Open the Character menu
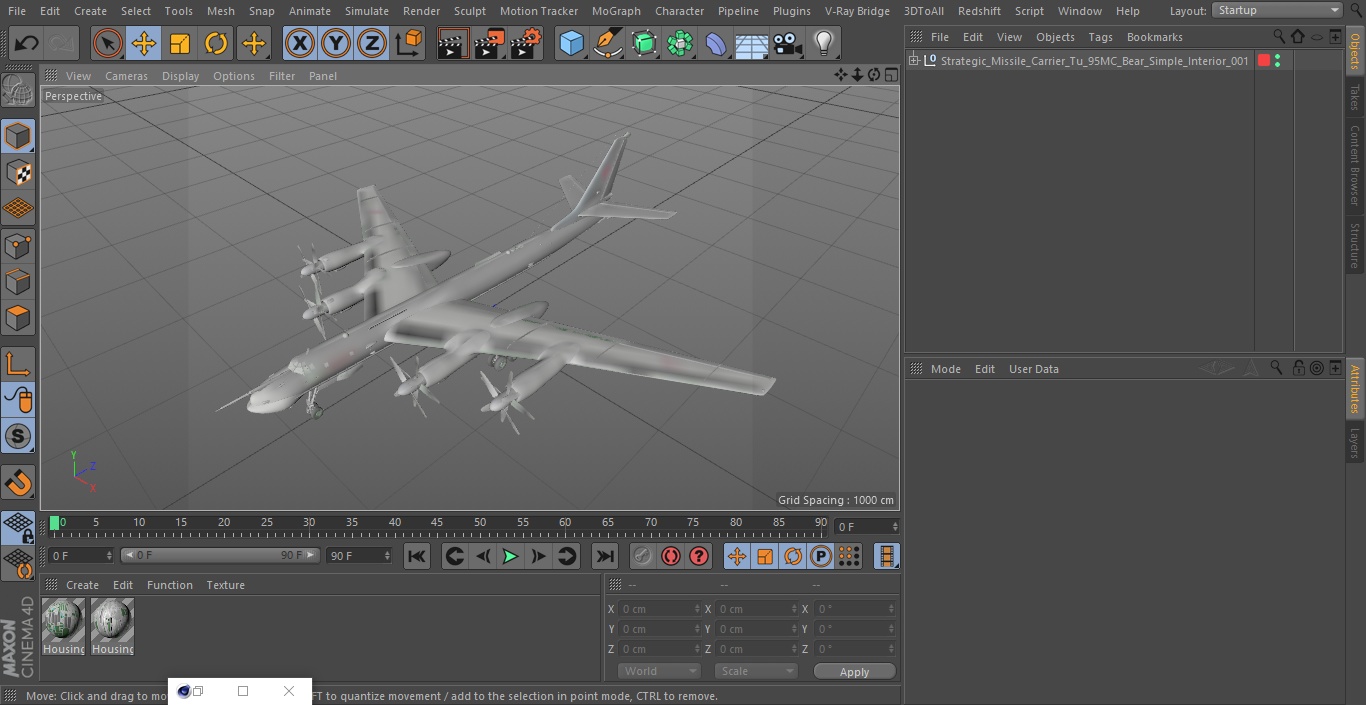The width and height of the screenshot is (1366, 705). coord(679,11)
